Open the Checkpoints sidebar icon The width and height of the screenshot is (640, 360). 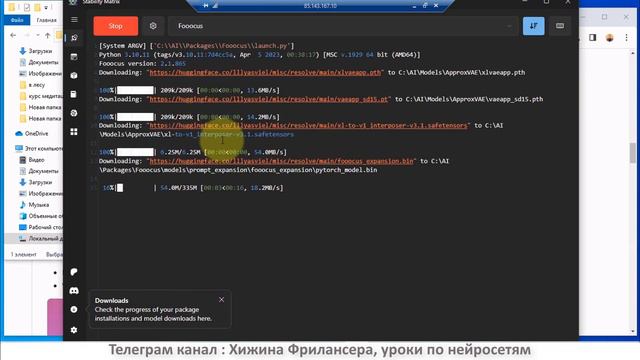click(74, 94)
